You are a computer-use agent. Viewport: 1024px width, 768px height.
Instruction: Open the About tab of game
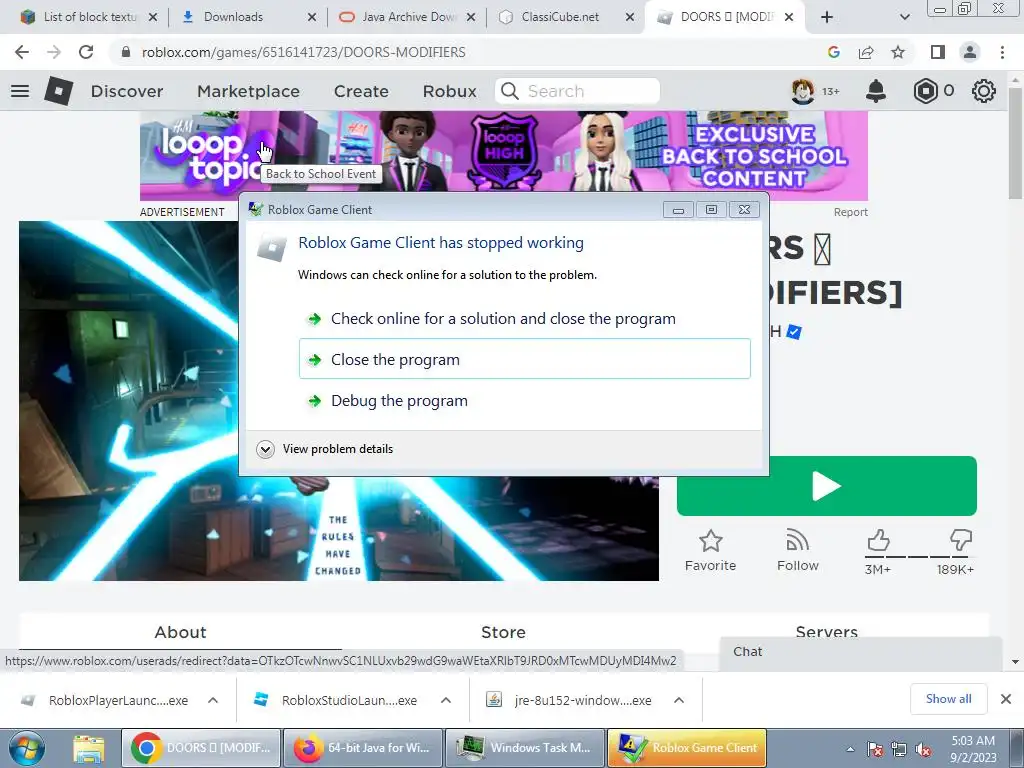pos(180,632)
